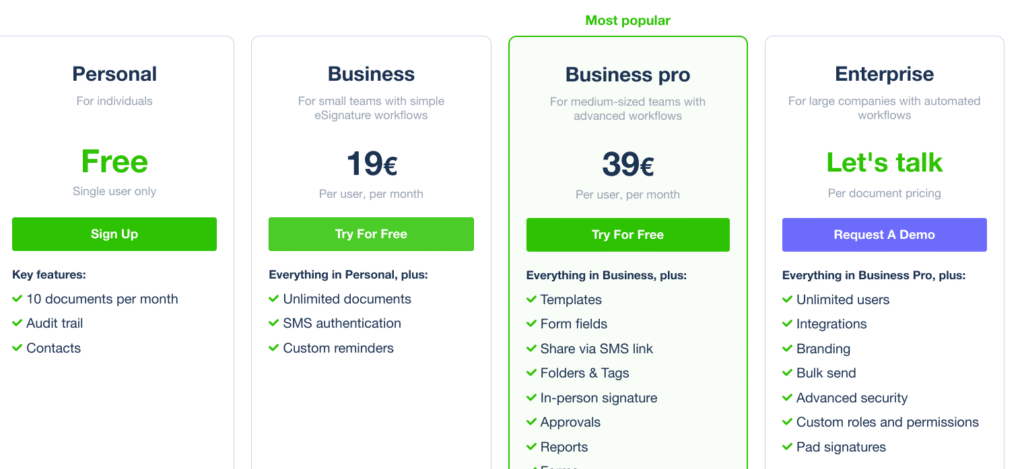Click checkmark beside Unlimited users
This screenshot has width=1024, height=469.
(788, 300)
